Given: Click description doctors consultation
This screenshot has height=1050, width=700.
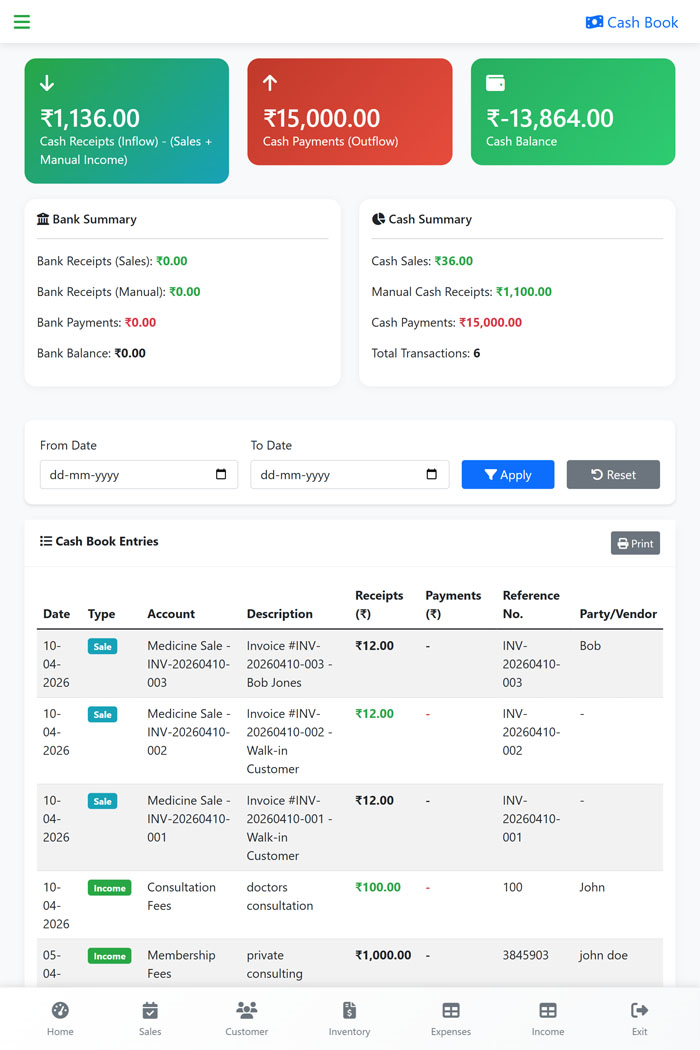Looking at the screenshot, I should (x=280, y=897).
